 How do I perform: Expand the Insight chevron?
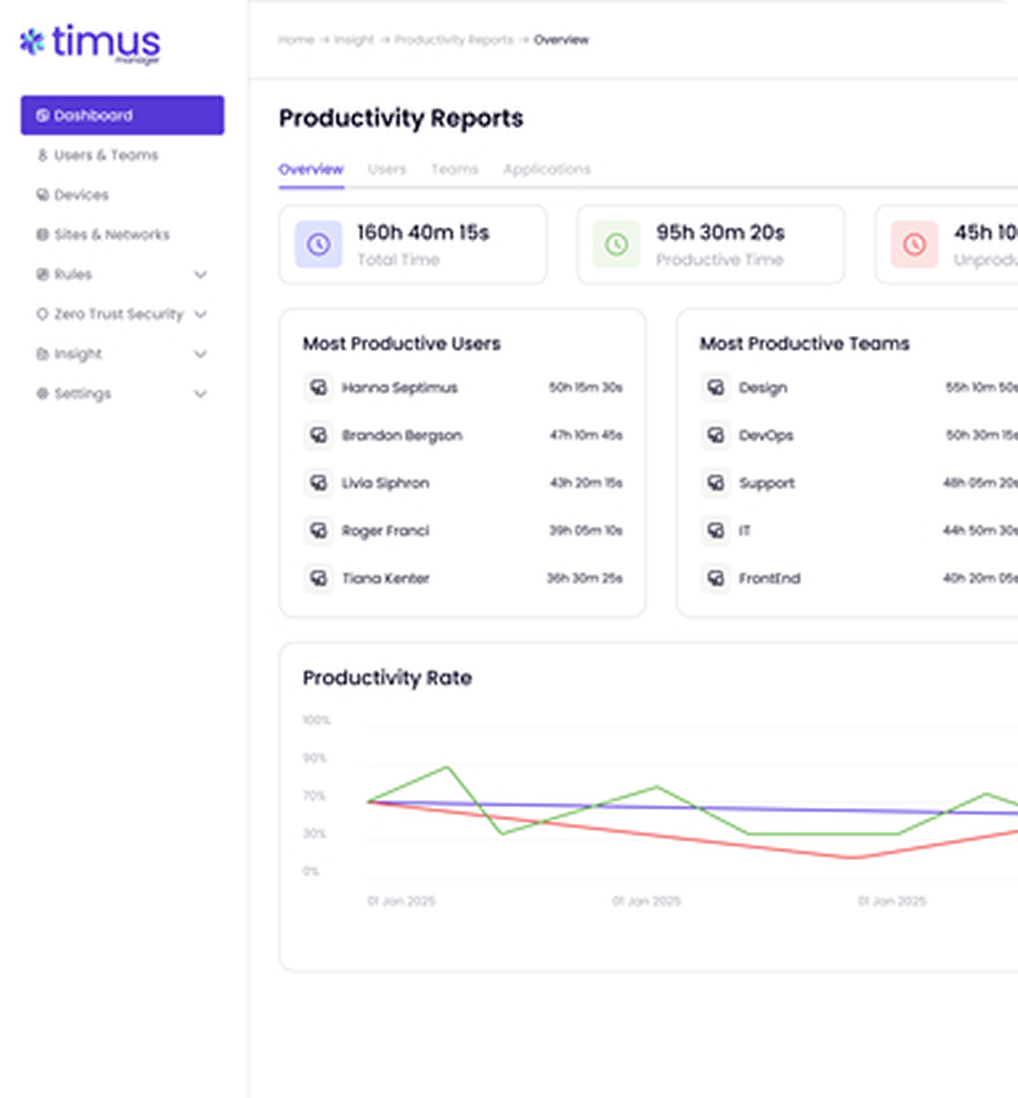click(200, 354)
